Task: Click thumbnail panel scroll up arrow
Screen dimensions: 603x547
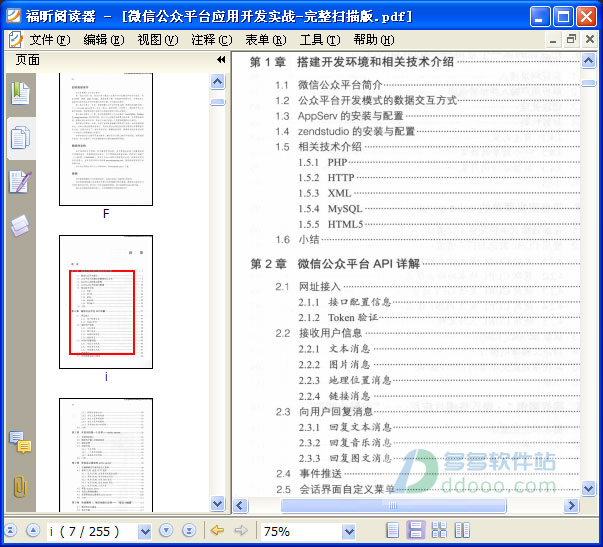Action: click(x=218, y=81)
